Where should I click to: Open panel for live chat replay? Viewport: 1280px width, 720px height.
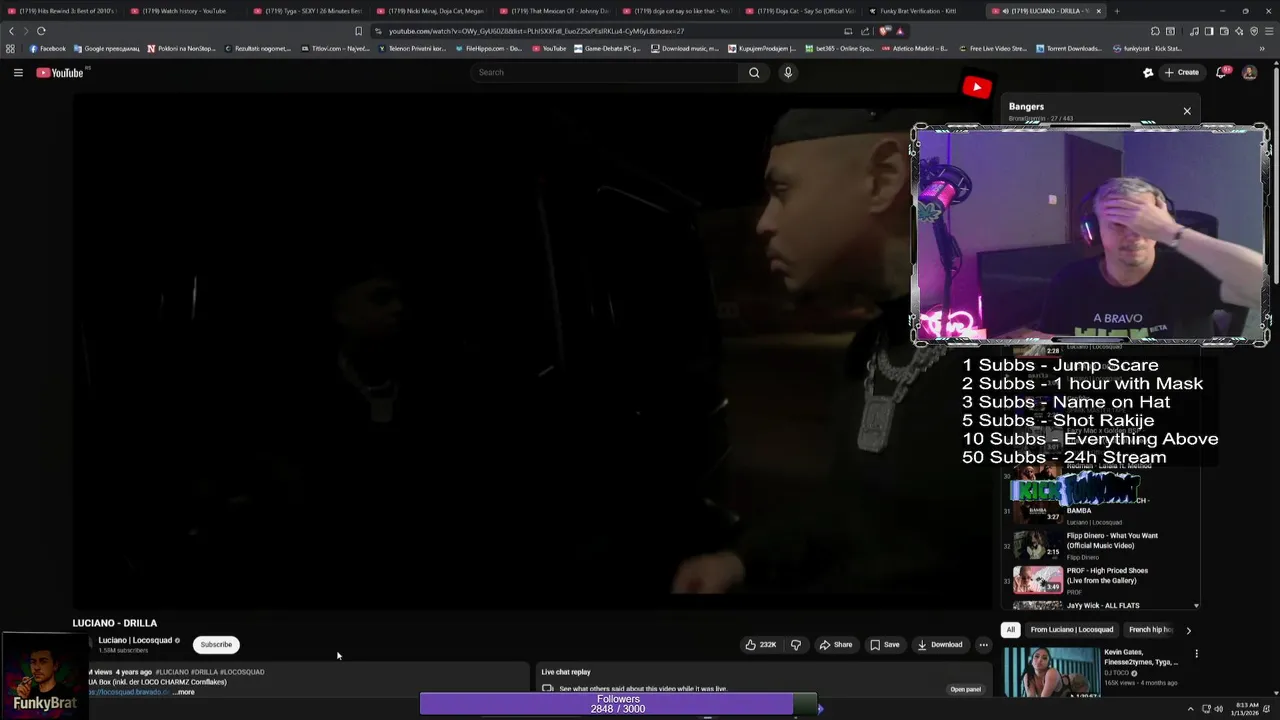click(965, 689)
